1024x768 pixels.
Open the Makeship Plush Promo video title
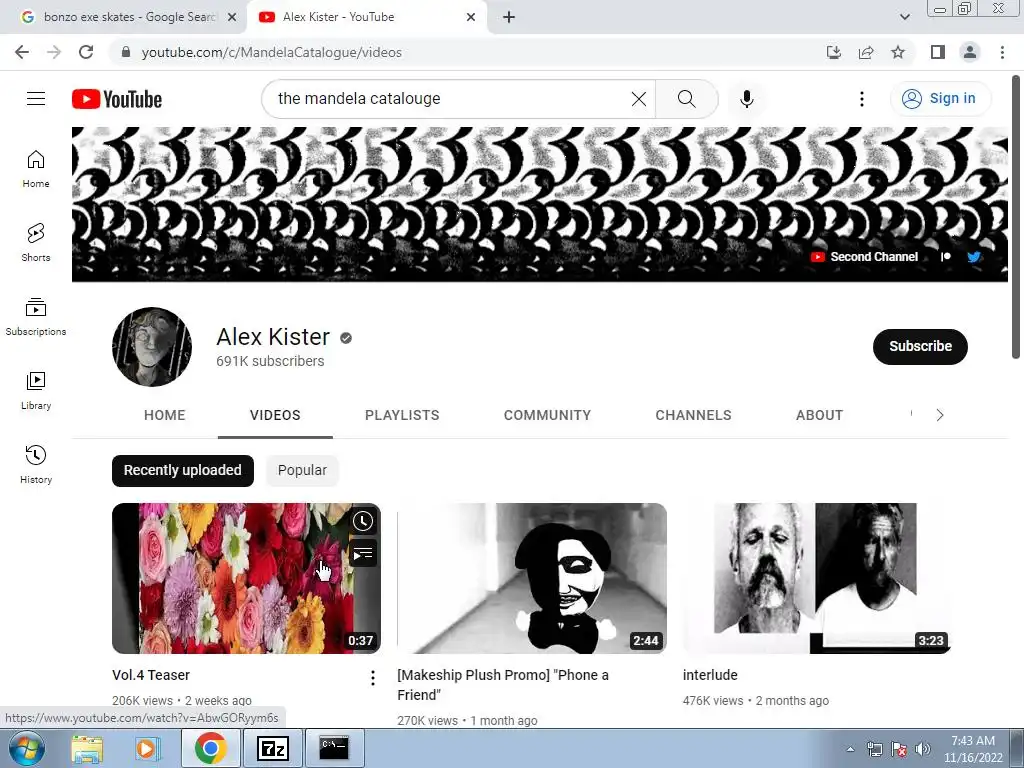[503, 684]
